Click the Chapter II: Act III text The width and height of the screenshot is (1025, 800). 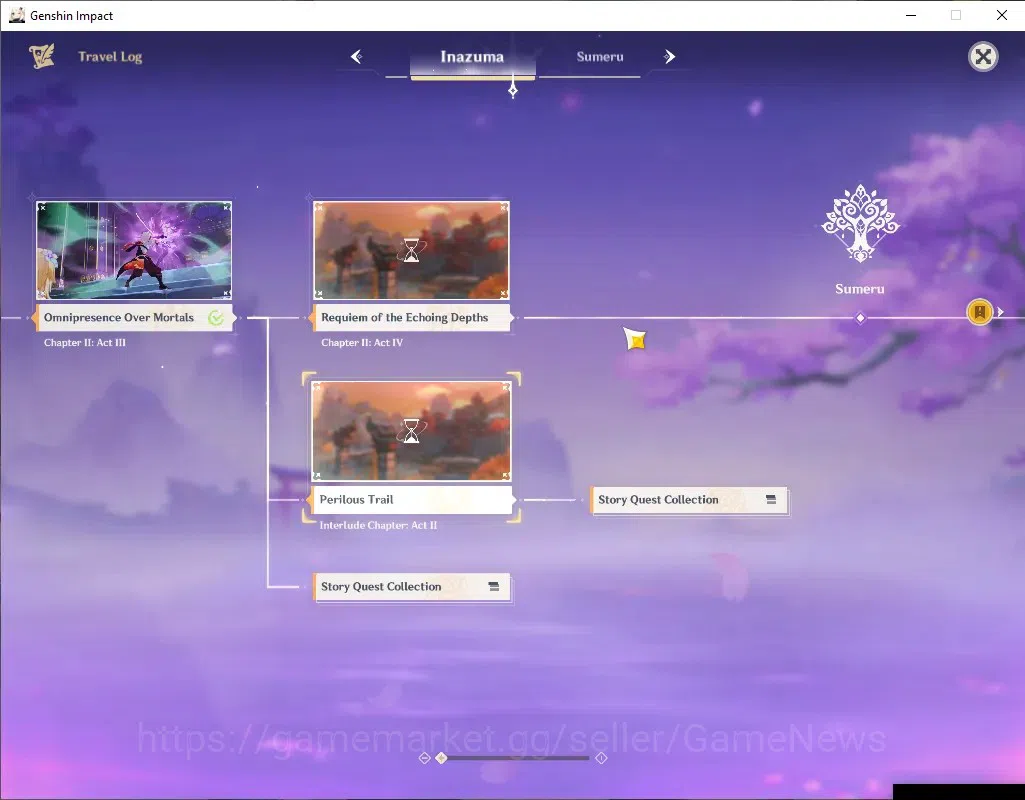(84, 342)
